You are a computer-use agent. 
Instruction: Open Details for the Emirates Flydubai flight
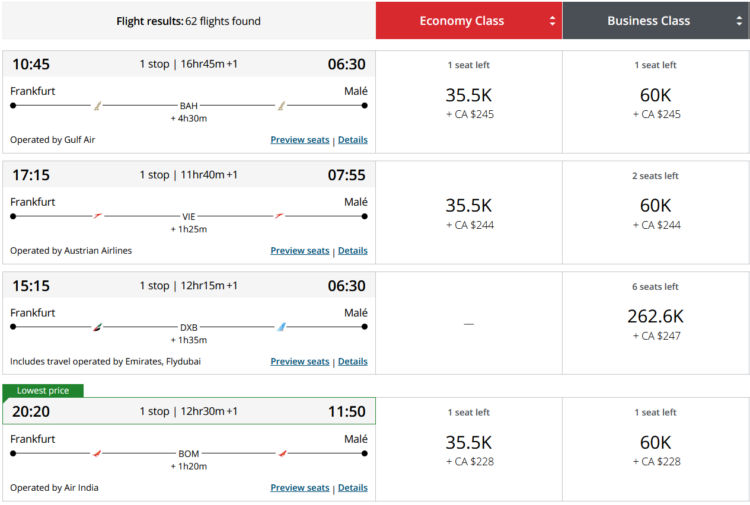point(352,362)
